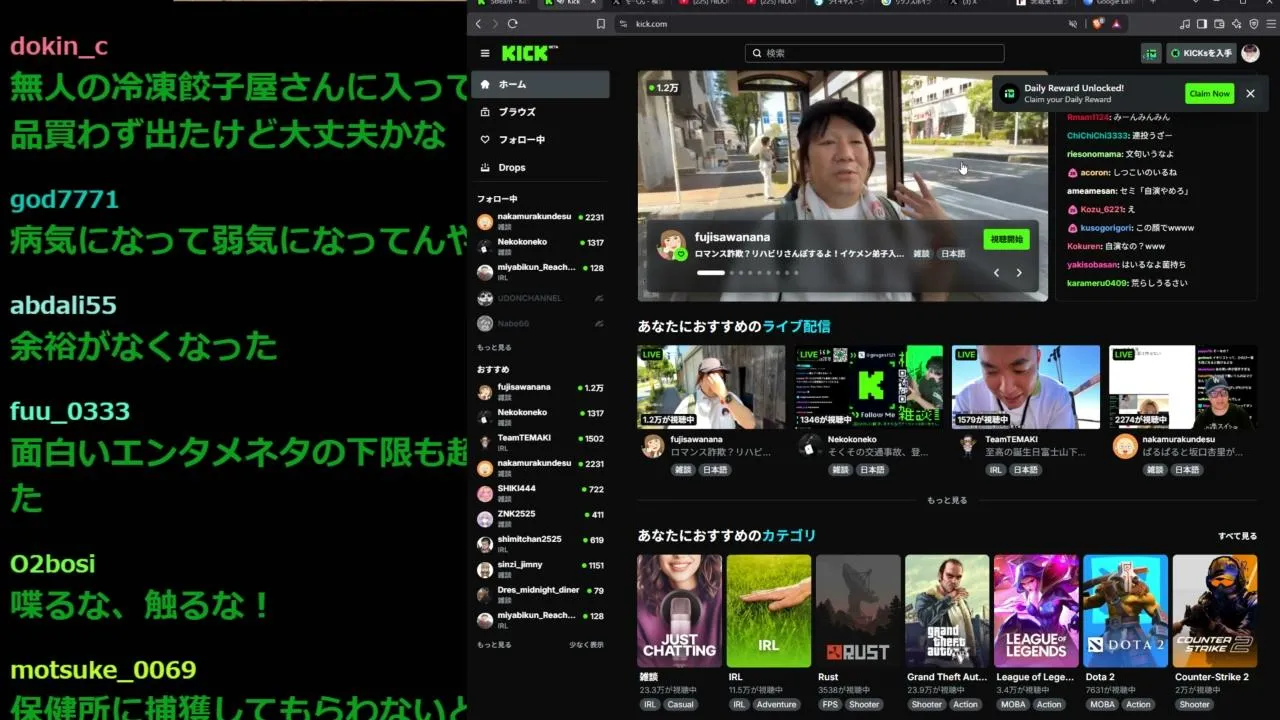Select ホーム in the sidebar
This screenshot has width=1280, height=720.
tap(540, 84)
